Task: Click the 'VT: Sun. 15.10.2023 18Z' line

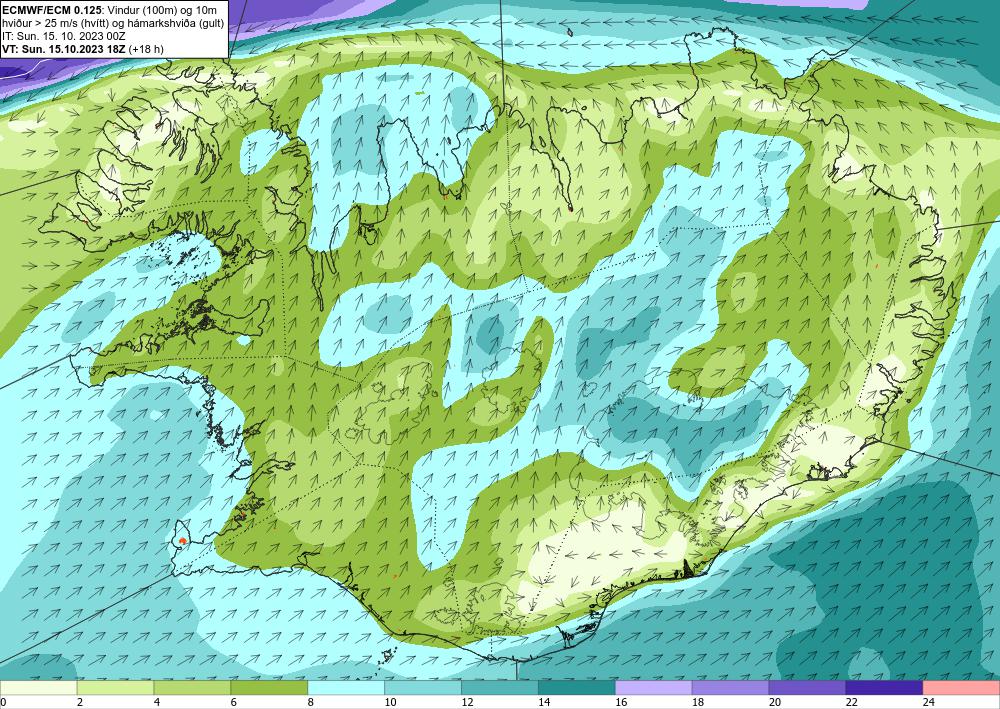Action: [x=64, y=49]
